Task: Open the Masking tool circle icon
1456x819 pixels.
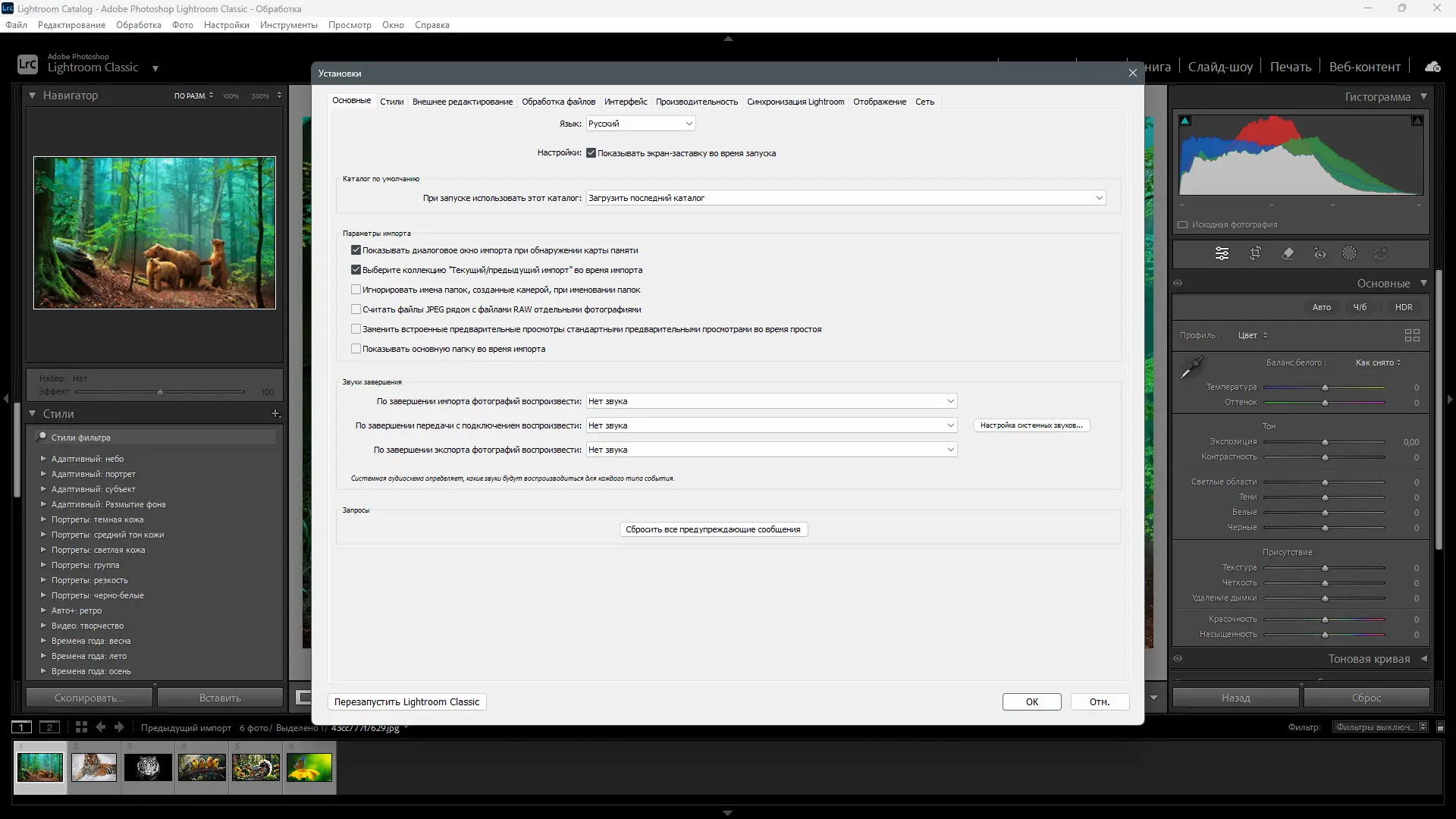Action: coord(1350,254)
